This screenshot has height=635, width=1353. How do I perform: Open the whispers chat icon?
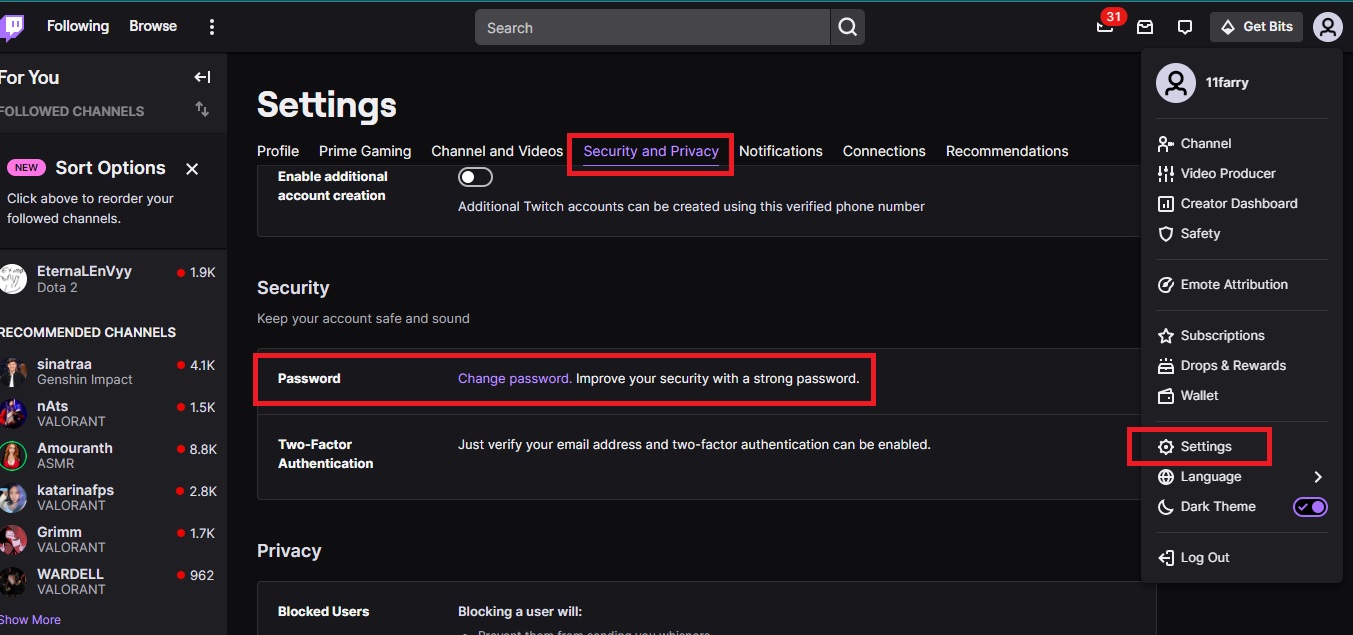click(1185, 28)
